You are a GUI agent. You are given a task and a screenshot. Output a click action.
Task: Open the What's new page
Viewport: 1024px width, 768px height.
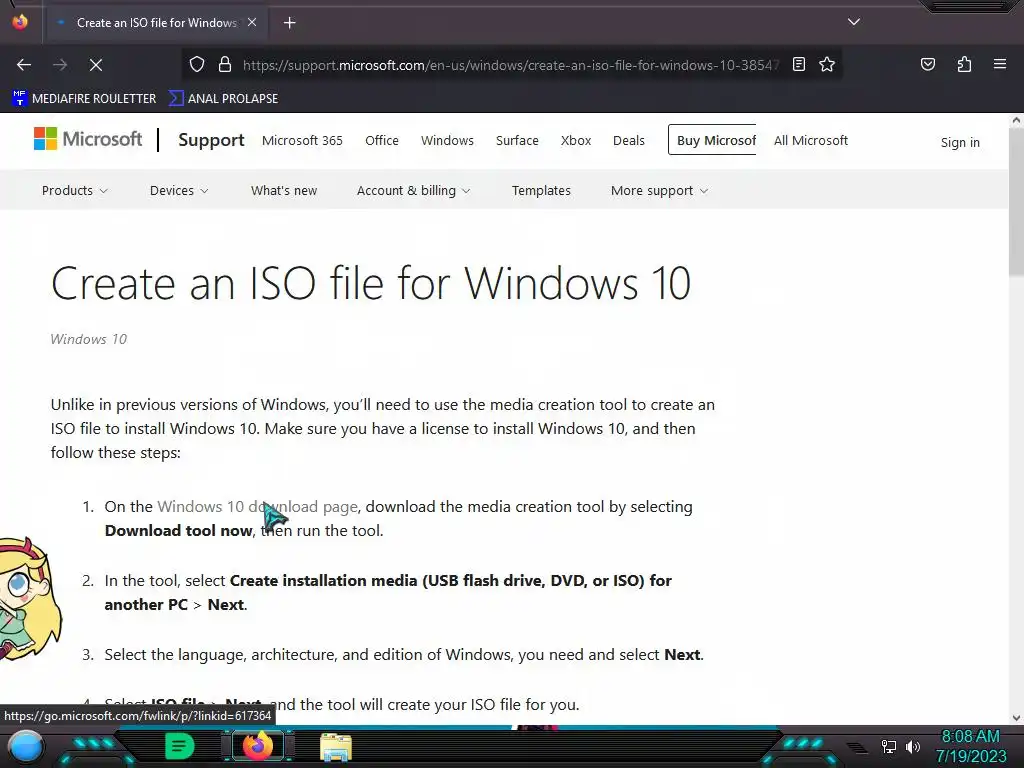[x=284, y=191]
